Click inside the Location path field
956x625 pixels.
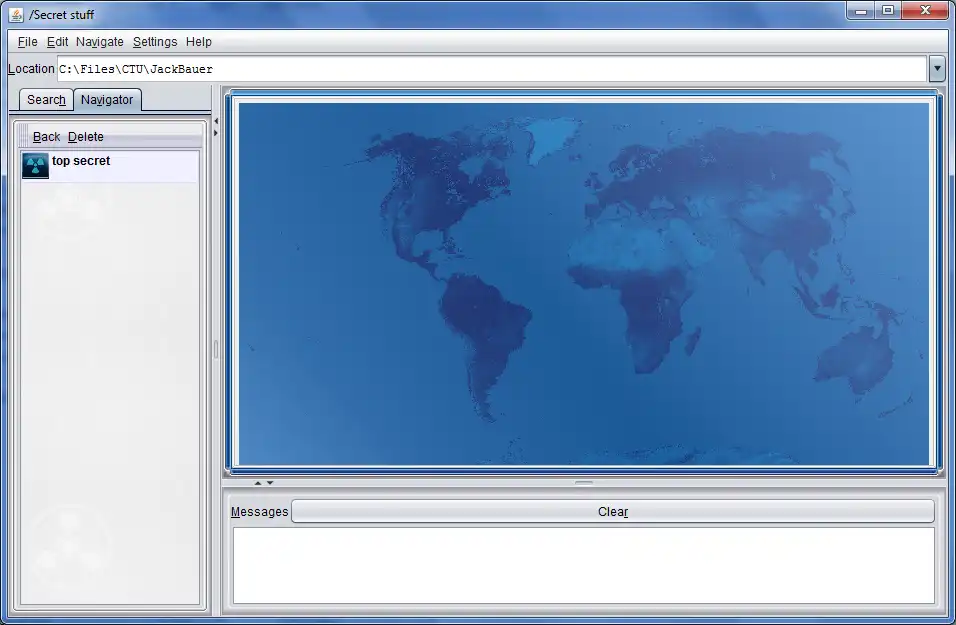tap(492, 69)
